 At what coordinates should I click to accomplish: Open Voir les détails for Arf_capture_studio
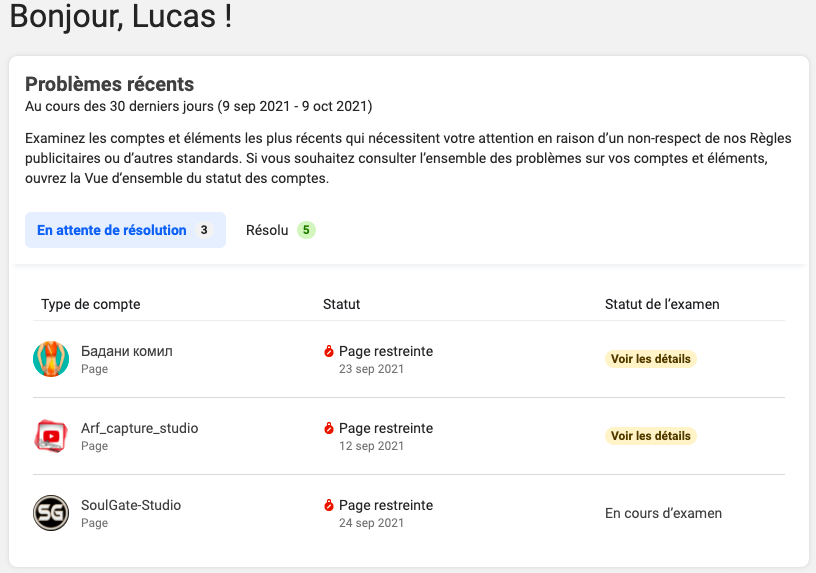[x=651, y=436]
